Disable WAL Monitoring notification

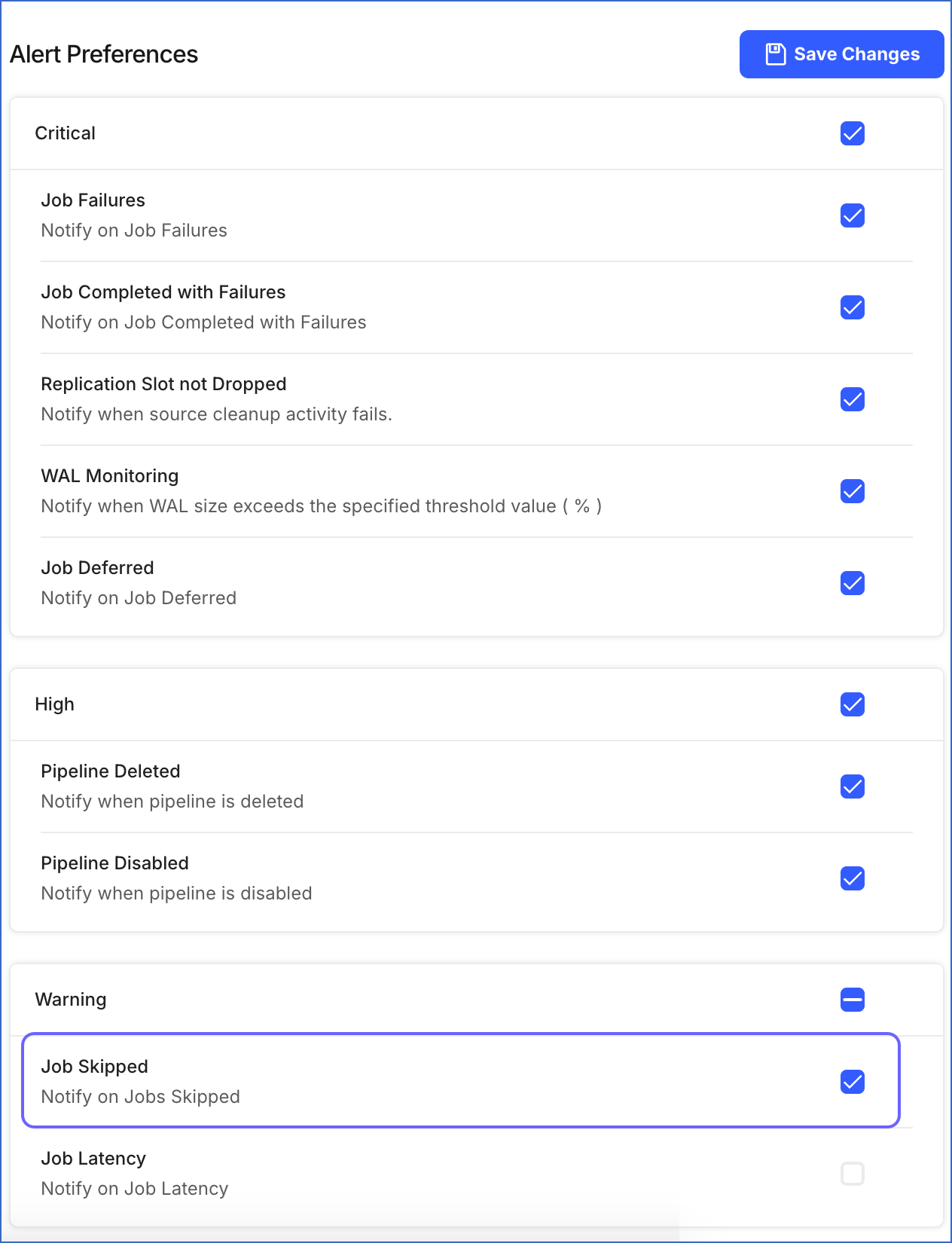click(852, 491)
